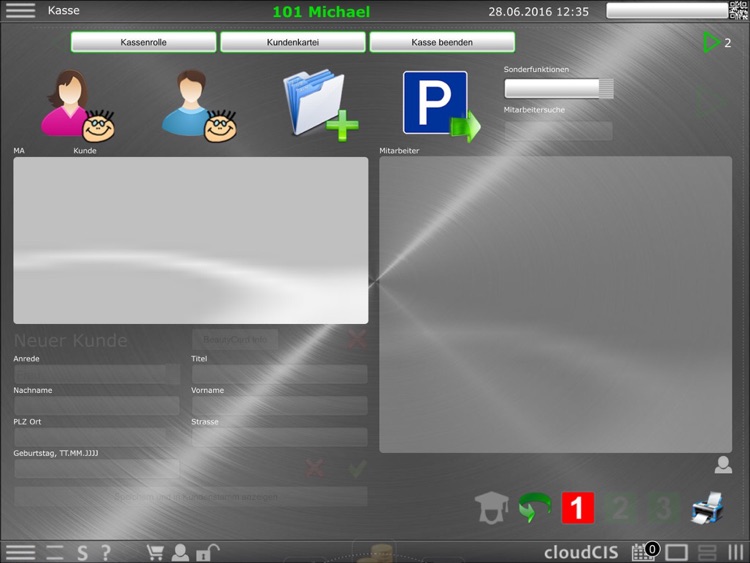Screen dimensions: 750x563
Task: Click Speichern und in Kundenstamm anzeigen button
Action: pyautogui.click(x=191, y=497)
